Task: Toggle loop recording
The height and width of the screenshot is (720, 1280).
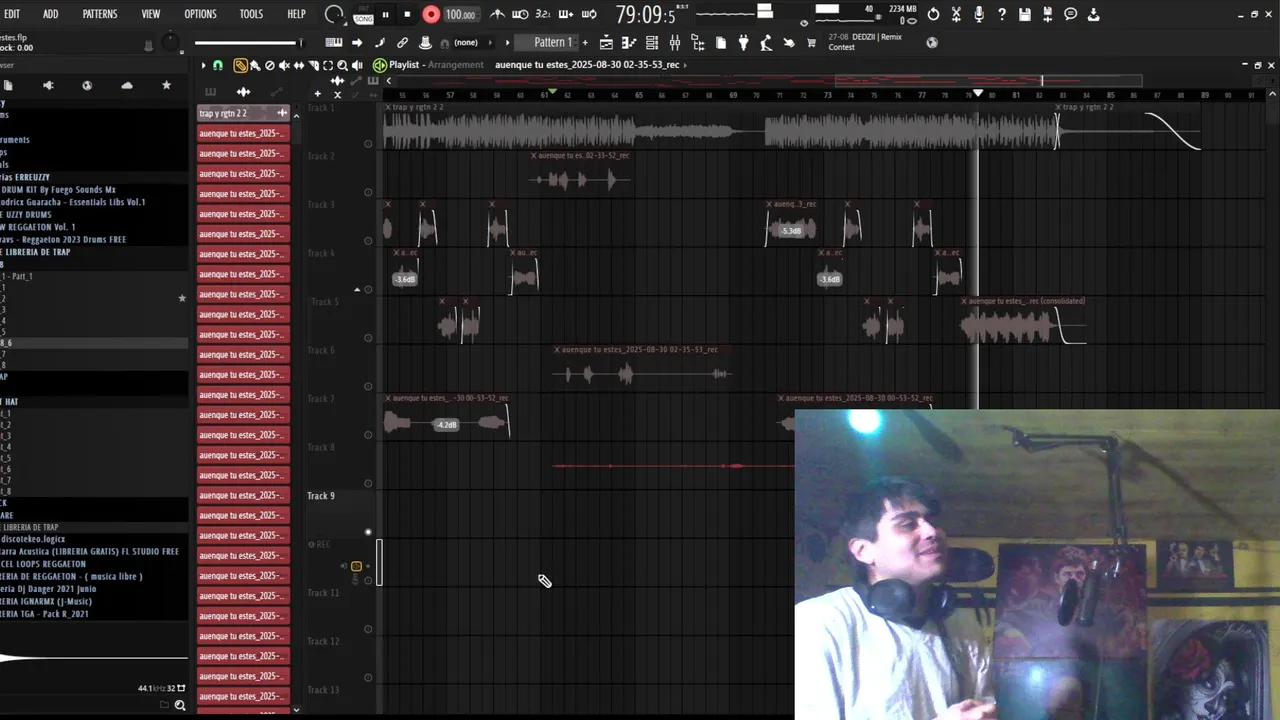Action: [589, 14]
